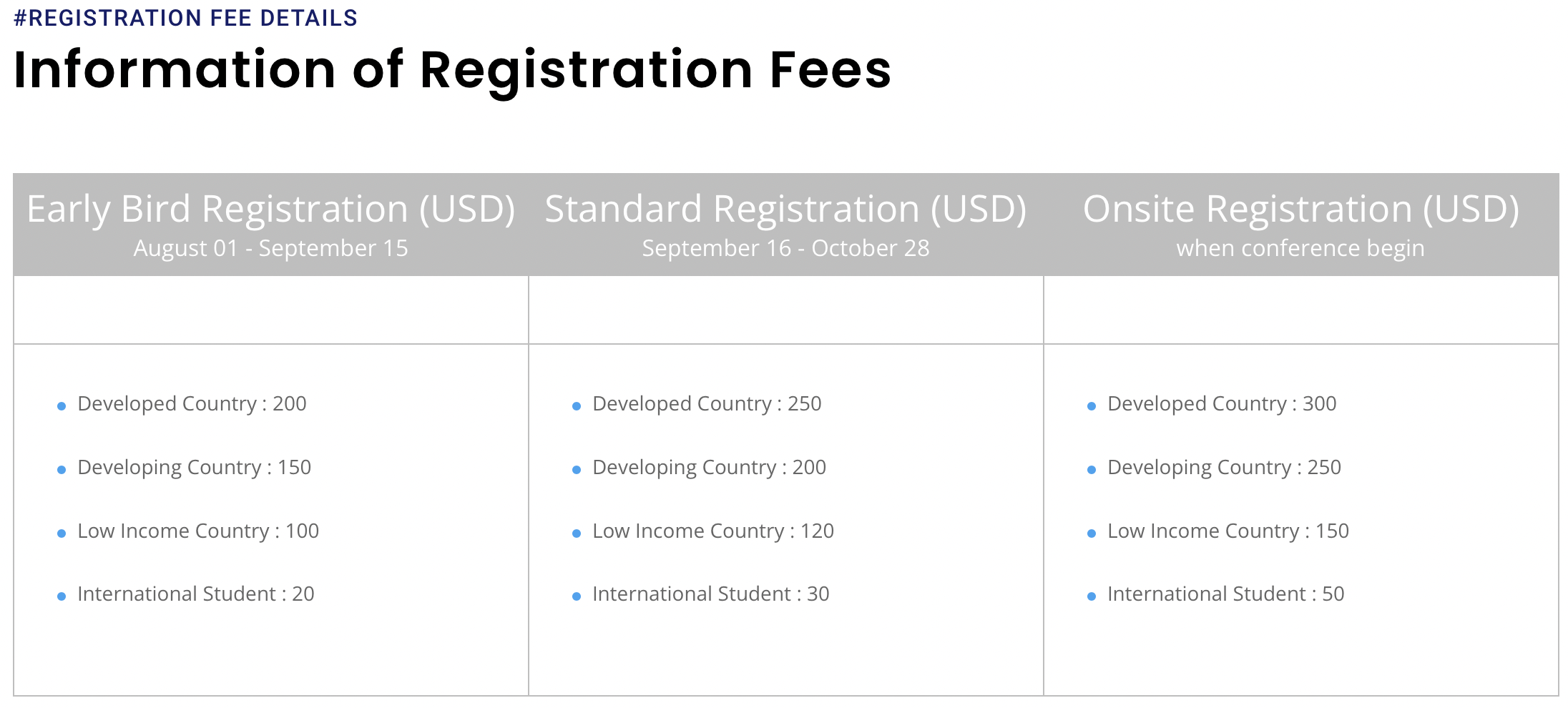Select Standard Developing Country : 200

(x=709, y=468)
